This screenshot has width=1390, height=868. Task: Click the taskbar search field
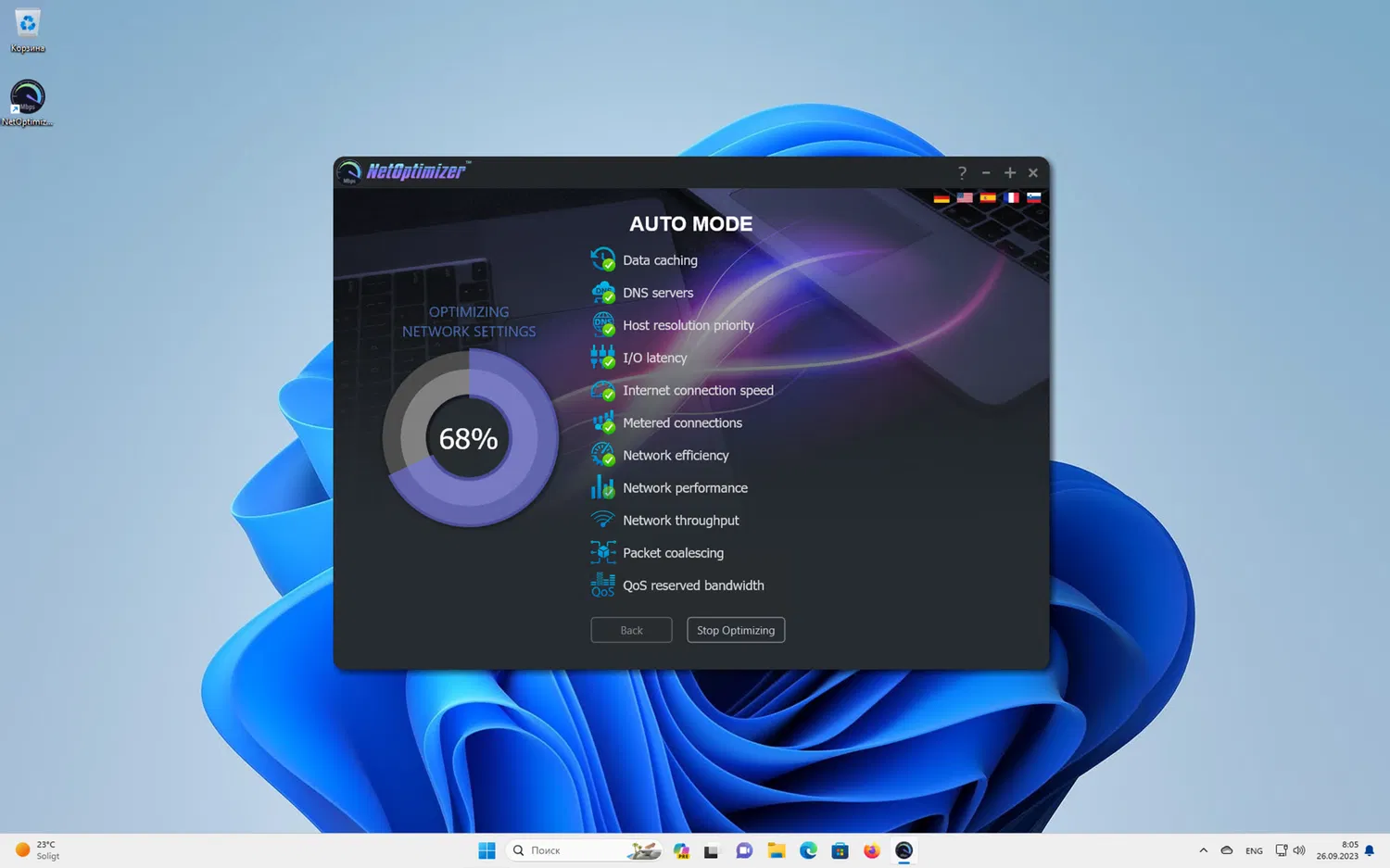[586, 850]
